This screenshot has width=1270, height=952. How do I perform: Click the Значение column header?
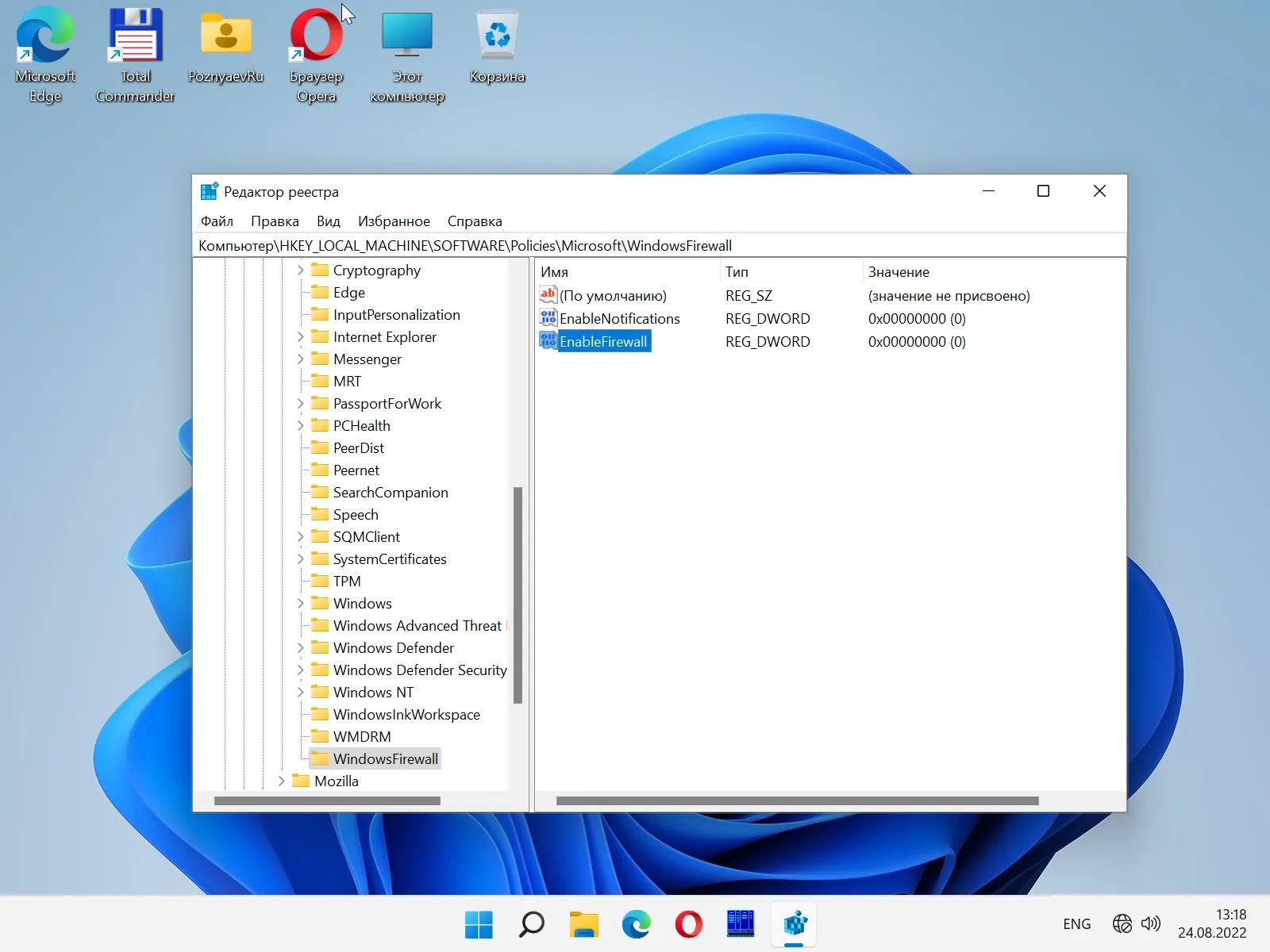tap(899, 272)
